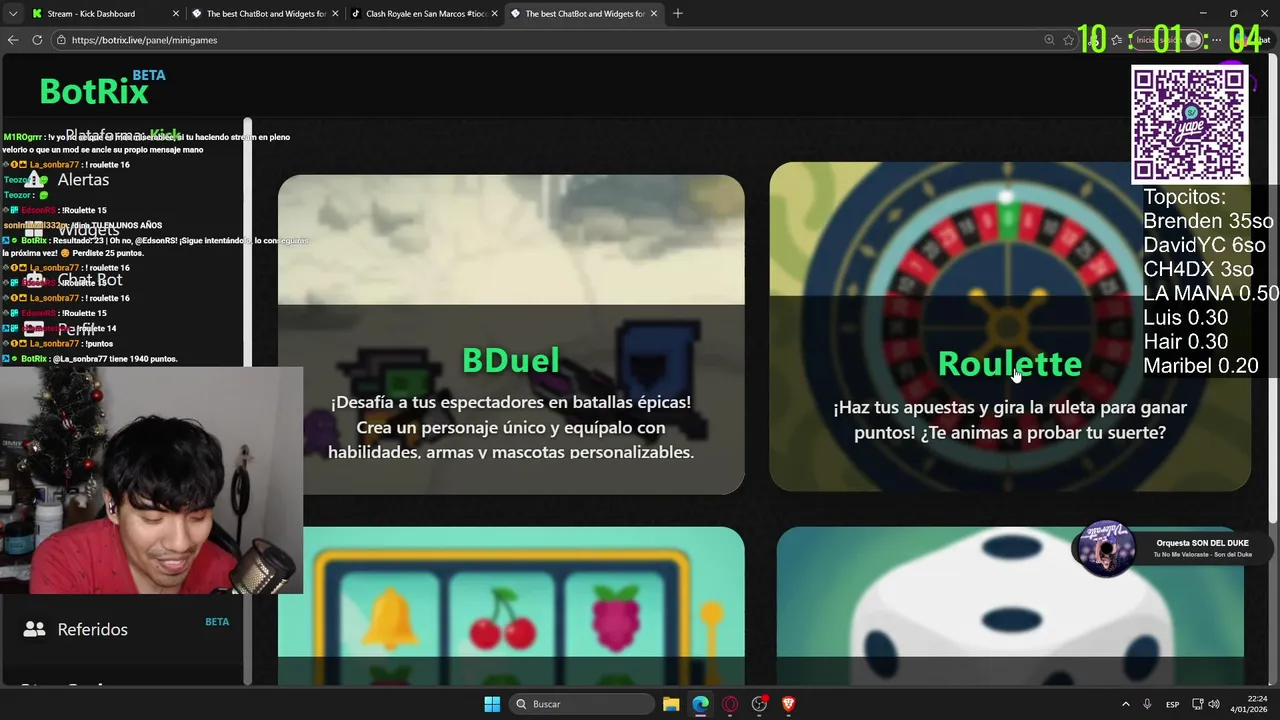View site information icon
Viewport: 1280px width, 720px height.
pyautogui.click(x=61, y=40)
